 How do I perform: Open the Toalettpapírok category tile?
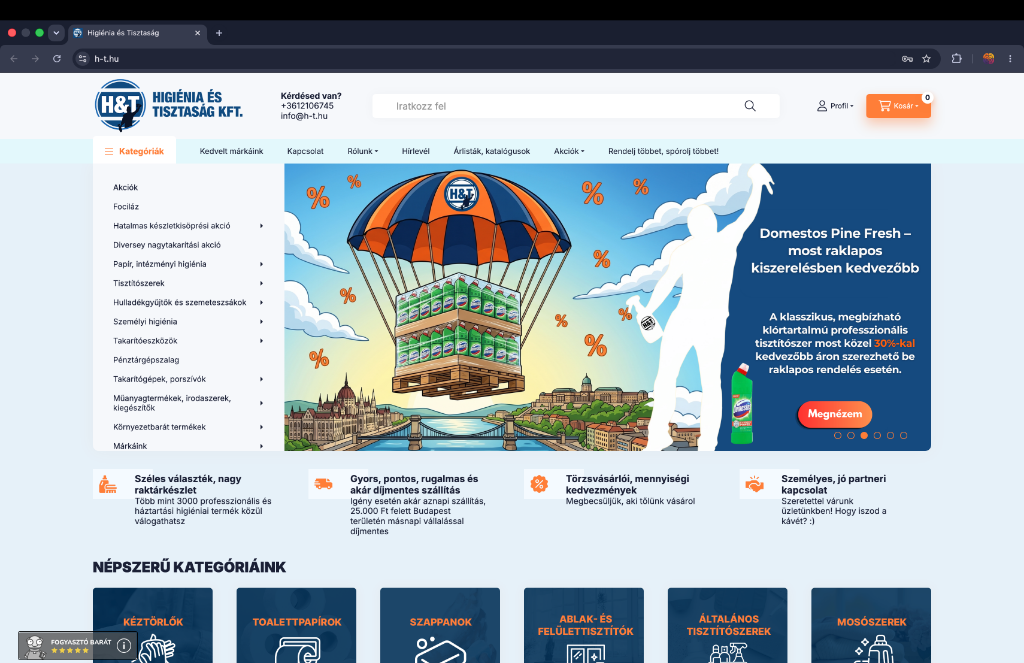296,625
